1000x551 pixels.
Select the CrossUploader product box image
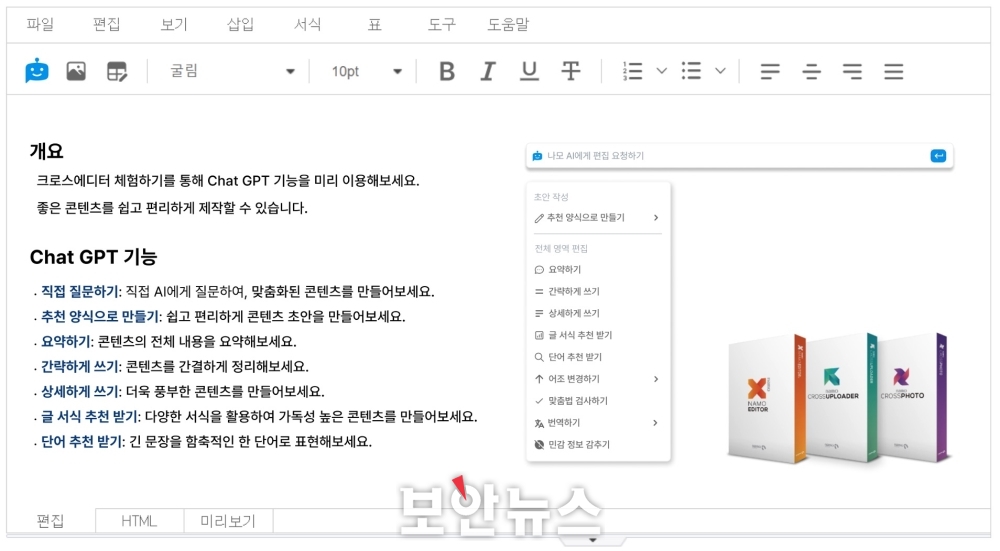pyautogui.click(x=841, y=397)
